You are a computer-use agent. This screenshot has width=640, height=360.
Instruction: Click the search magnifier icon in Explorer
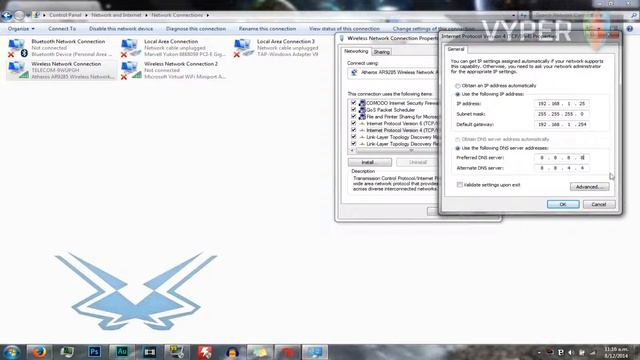[634, 16]
